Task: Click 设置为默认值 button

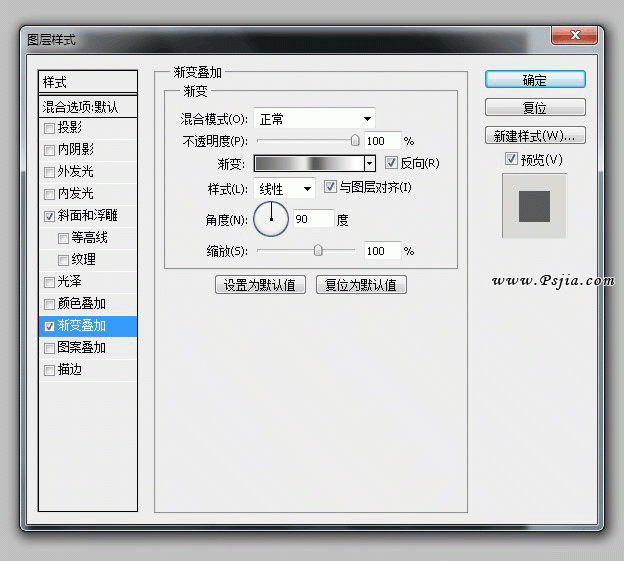Action: click(x=260, y=285)
